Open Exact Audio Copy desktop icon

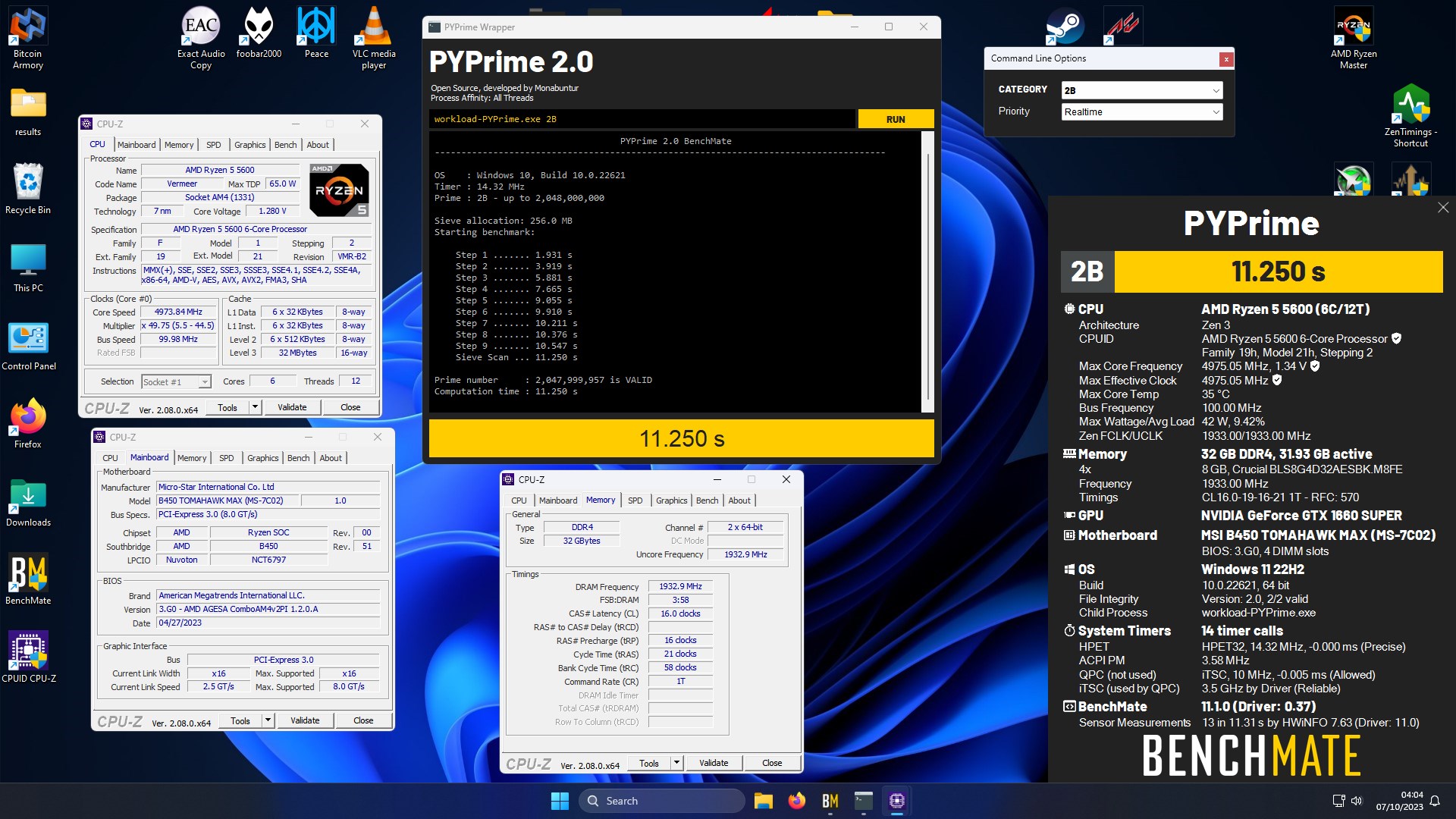coord(201,38)
